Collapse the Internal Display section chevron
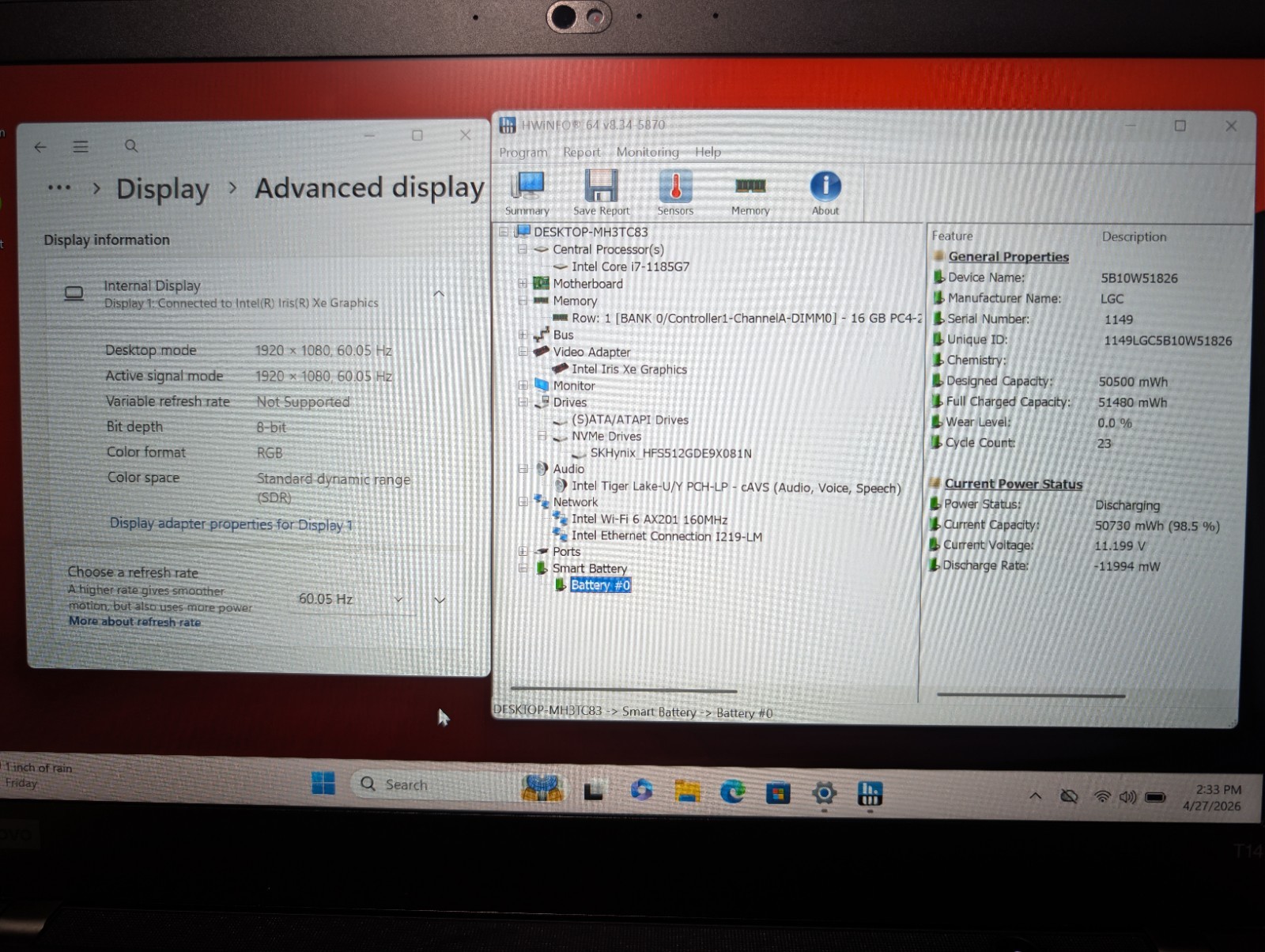 (x=439, y=293)
